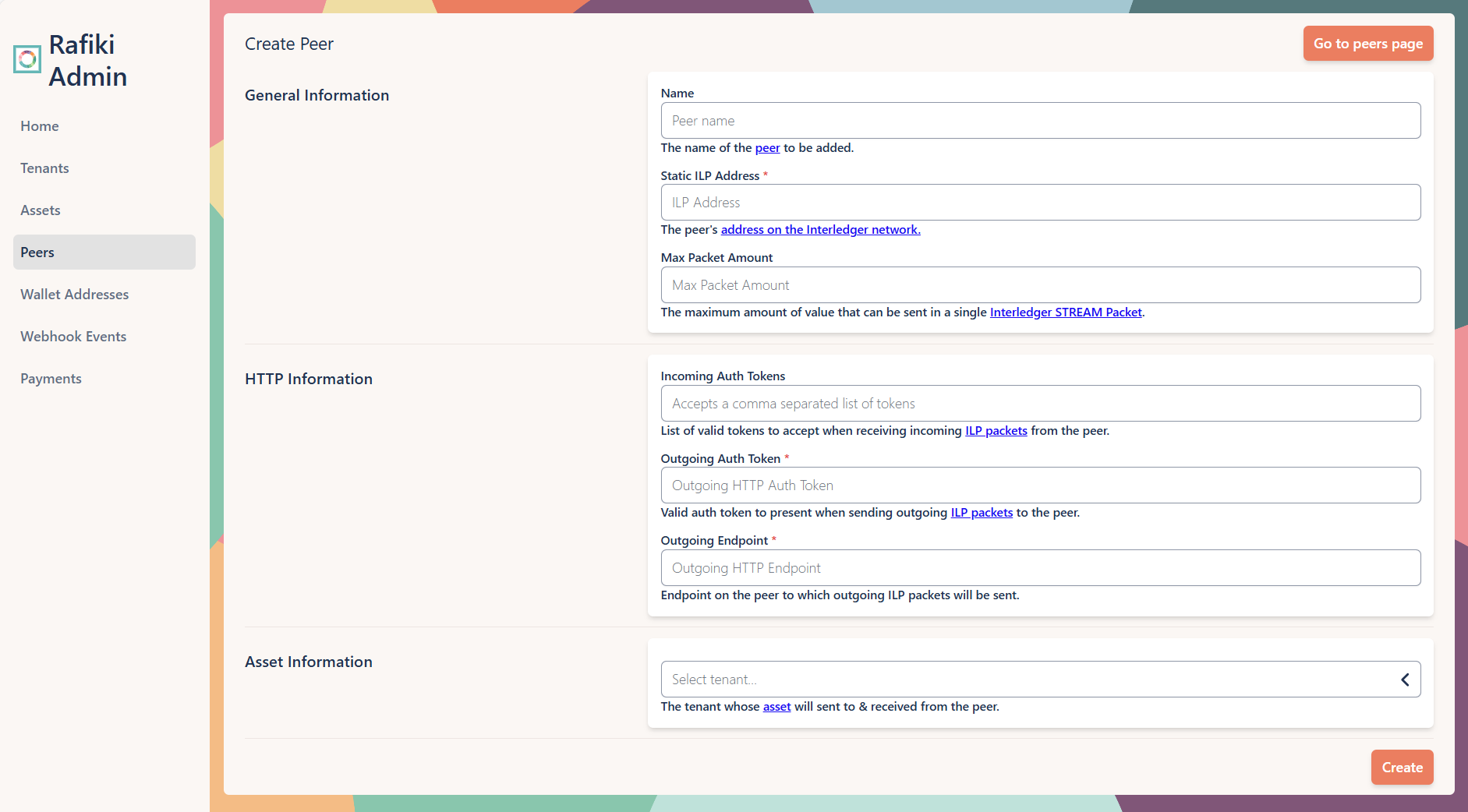1468x812 pixels.
Task: Select Peers in the sidebar
Action: pyautogui.click(x=37, y=252)
